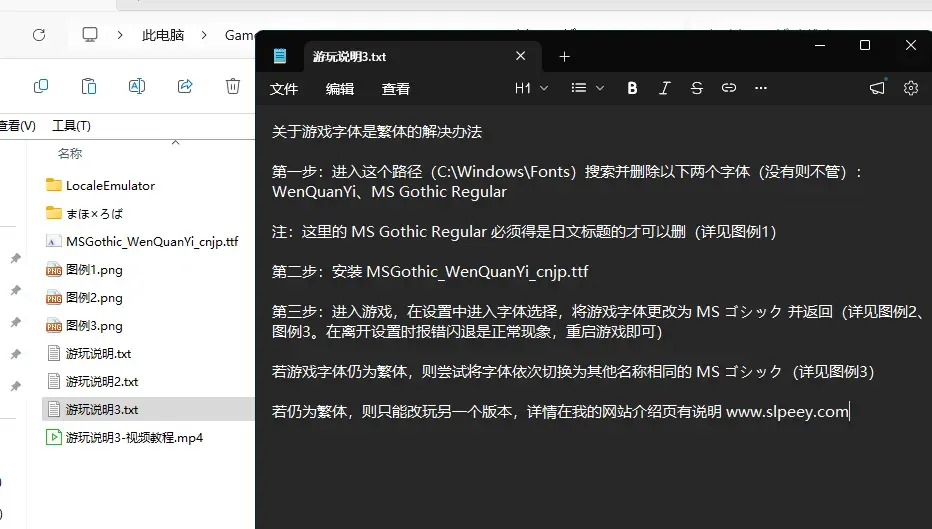The width and height of the screenshot is (932, 529).
Task: Expand chevron before 此电脑 in breadcrumb
Action: click(120, 35)
